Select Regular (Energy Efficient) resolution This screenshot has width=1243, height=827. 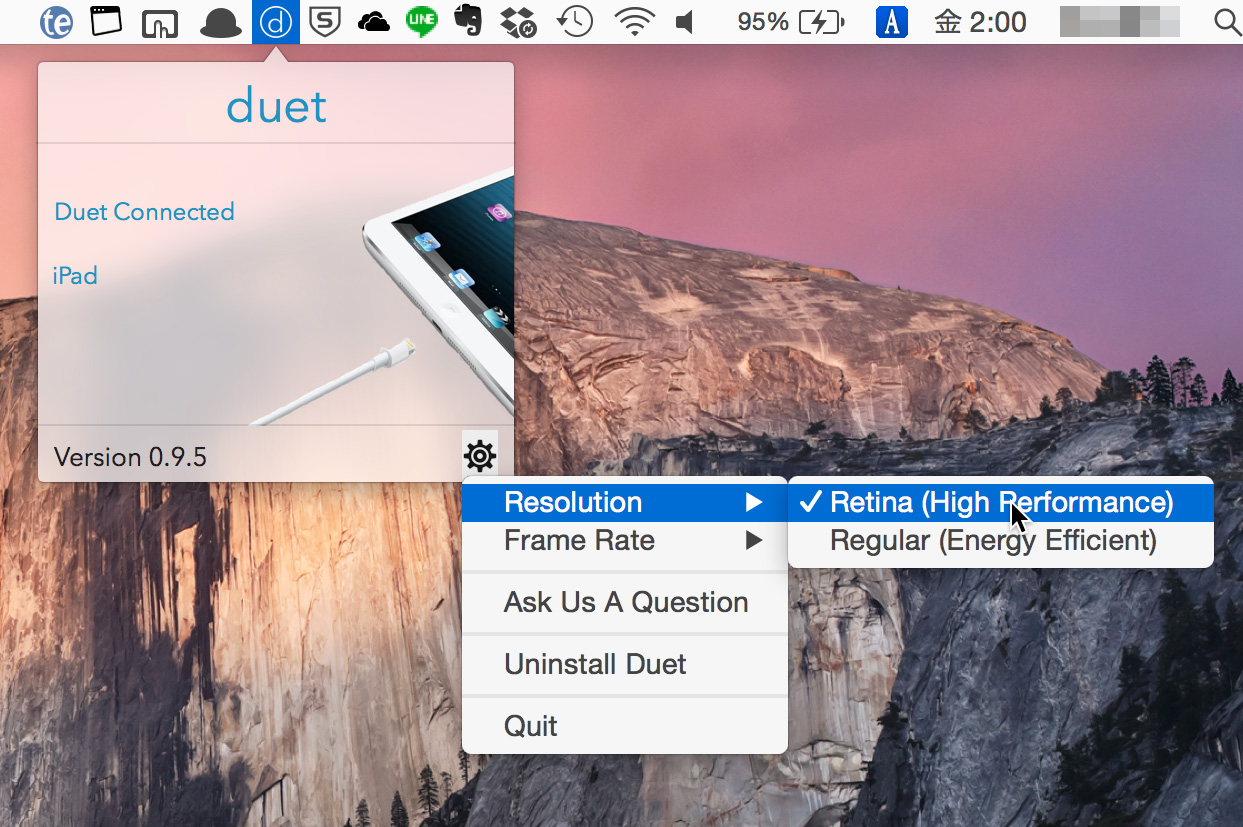click(x=992, y=541)
